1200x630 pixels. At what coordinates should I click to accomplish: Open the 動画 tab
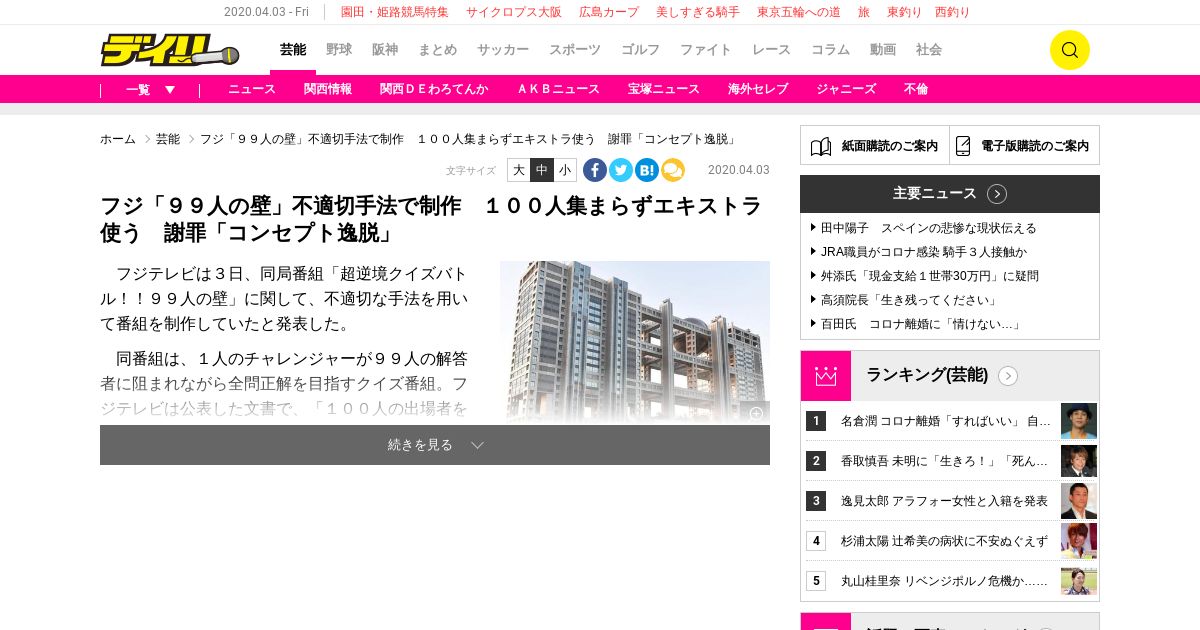click(883, 50)
